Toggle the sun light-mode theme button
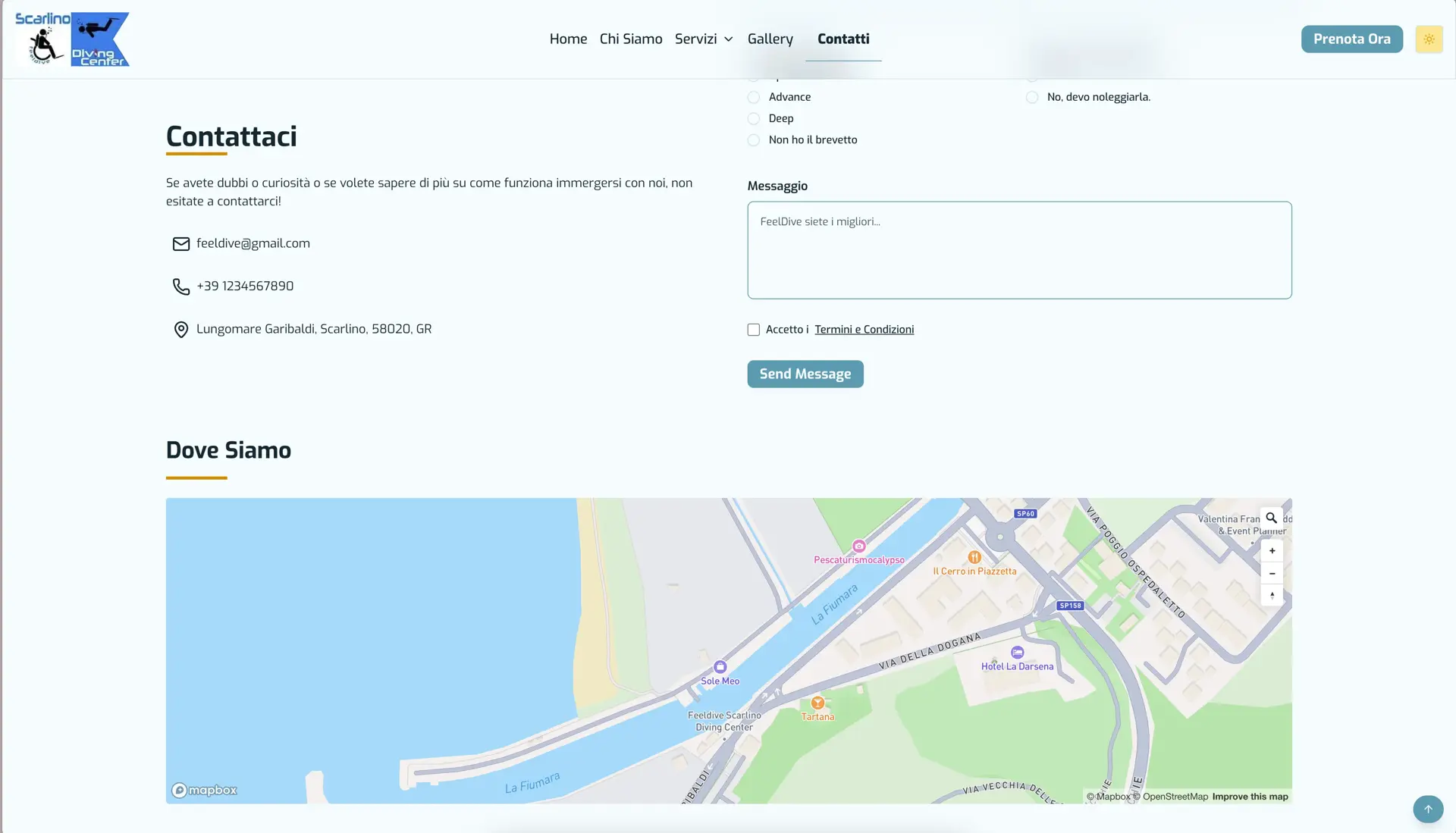Image resolution: width=1456 pixels, height=833 pixels. (x=1429, y=39)
